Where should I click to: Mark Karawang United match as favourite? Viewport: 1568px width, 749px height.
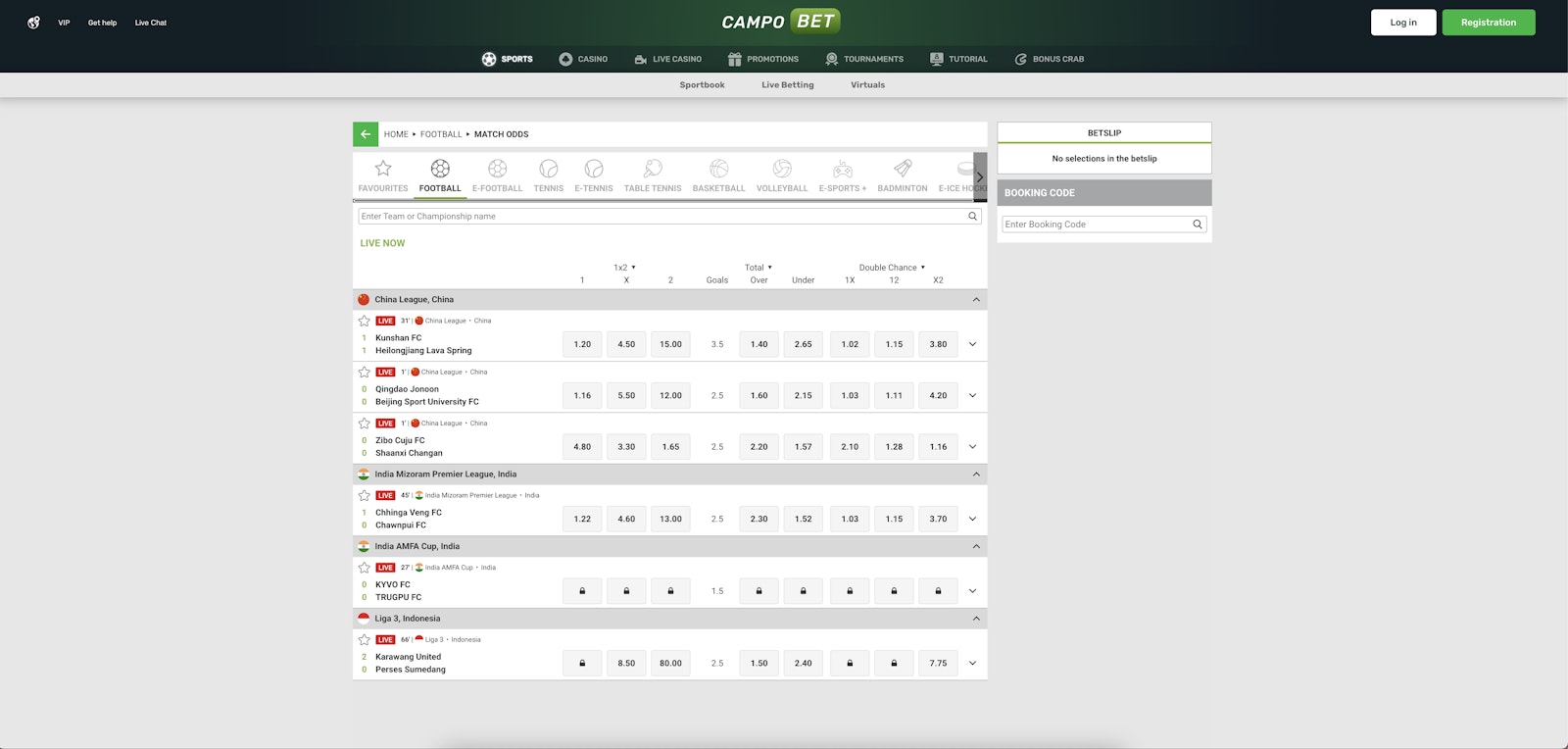click(x=365, y=640)
